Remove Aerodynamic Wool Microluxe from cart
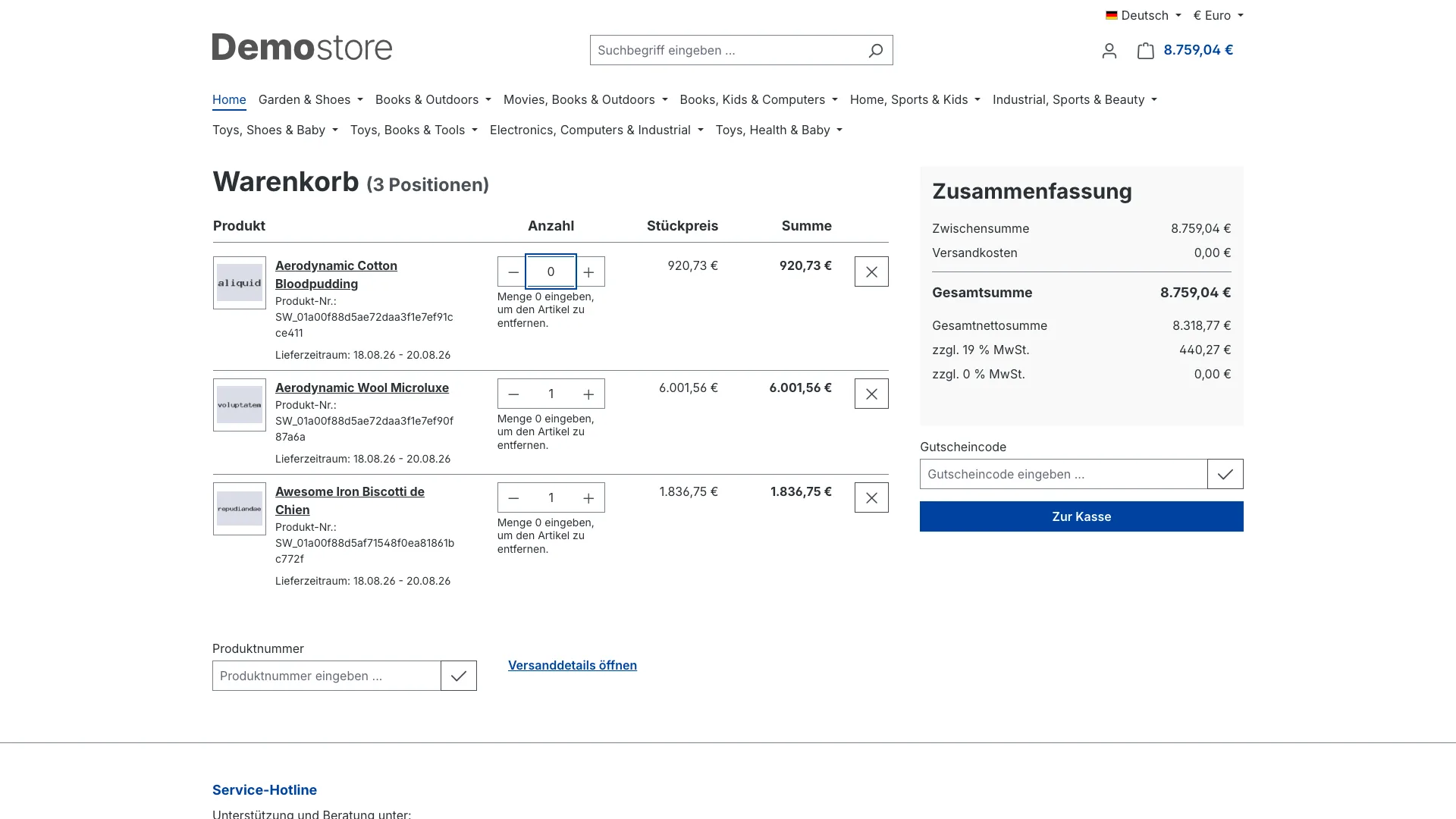 [x=871, y=394]
